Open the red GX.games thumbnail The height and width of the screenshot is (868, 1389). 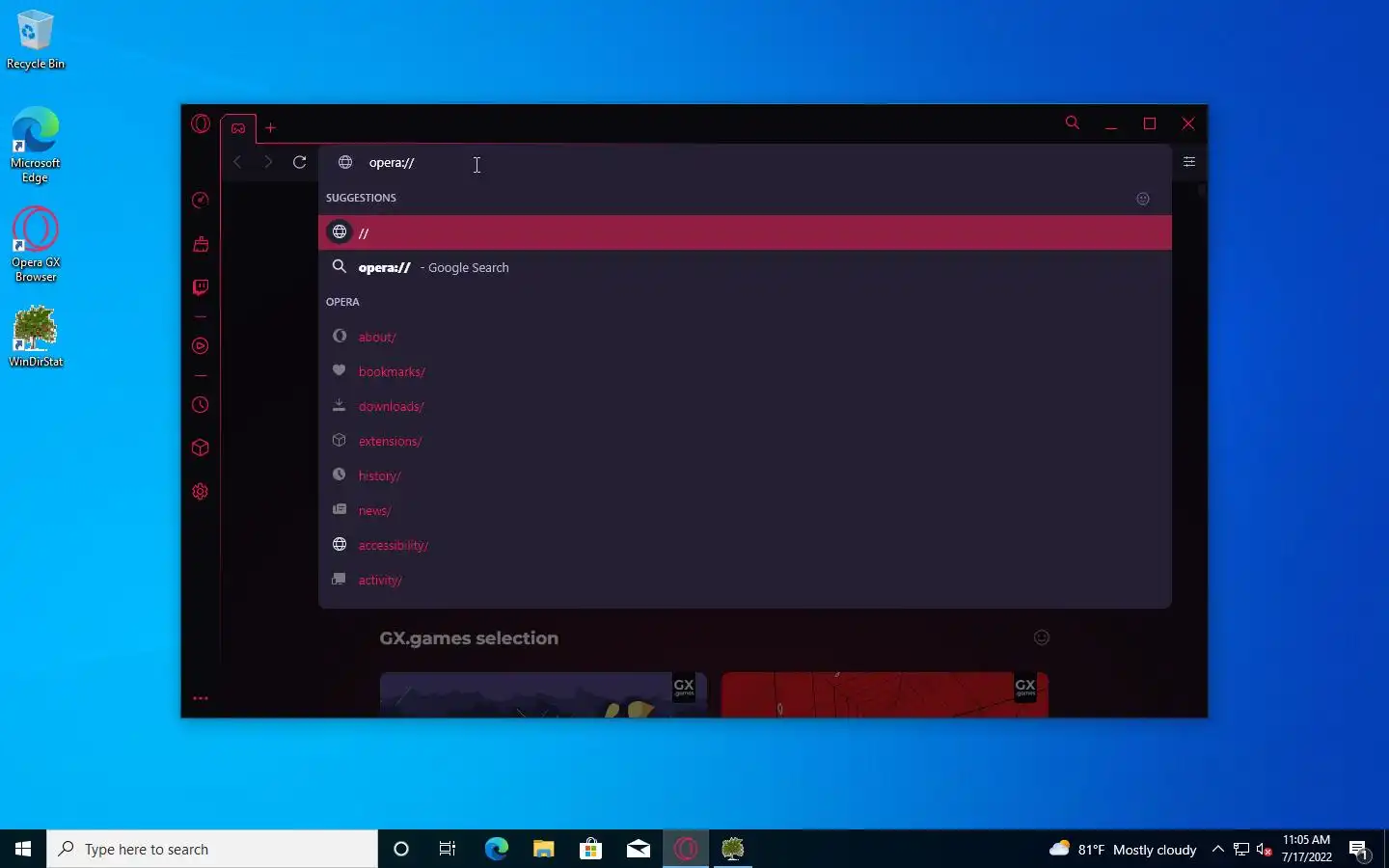[x=885, y=694]
